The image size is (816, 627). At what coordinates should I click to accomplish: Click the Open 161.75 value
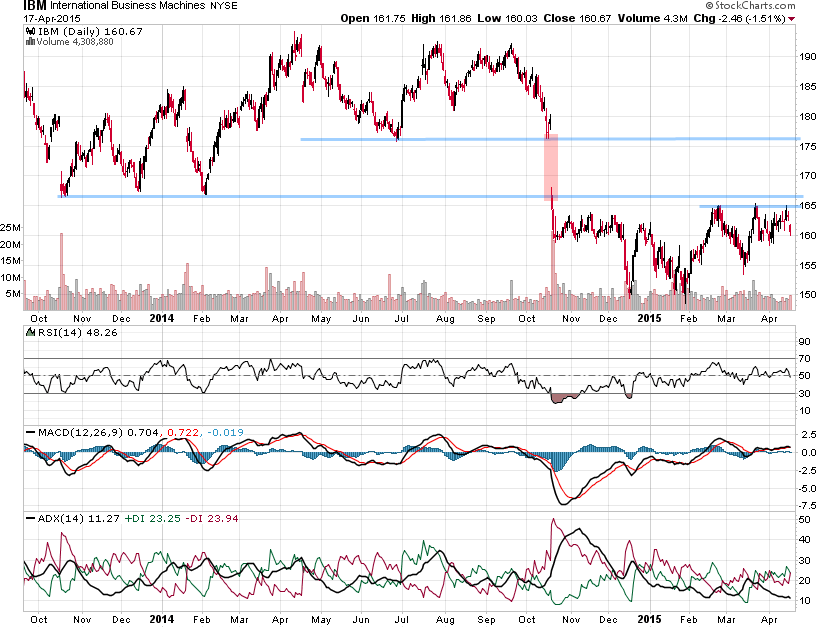pyautogui.click(x=373, y=18)
